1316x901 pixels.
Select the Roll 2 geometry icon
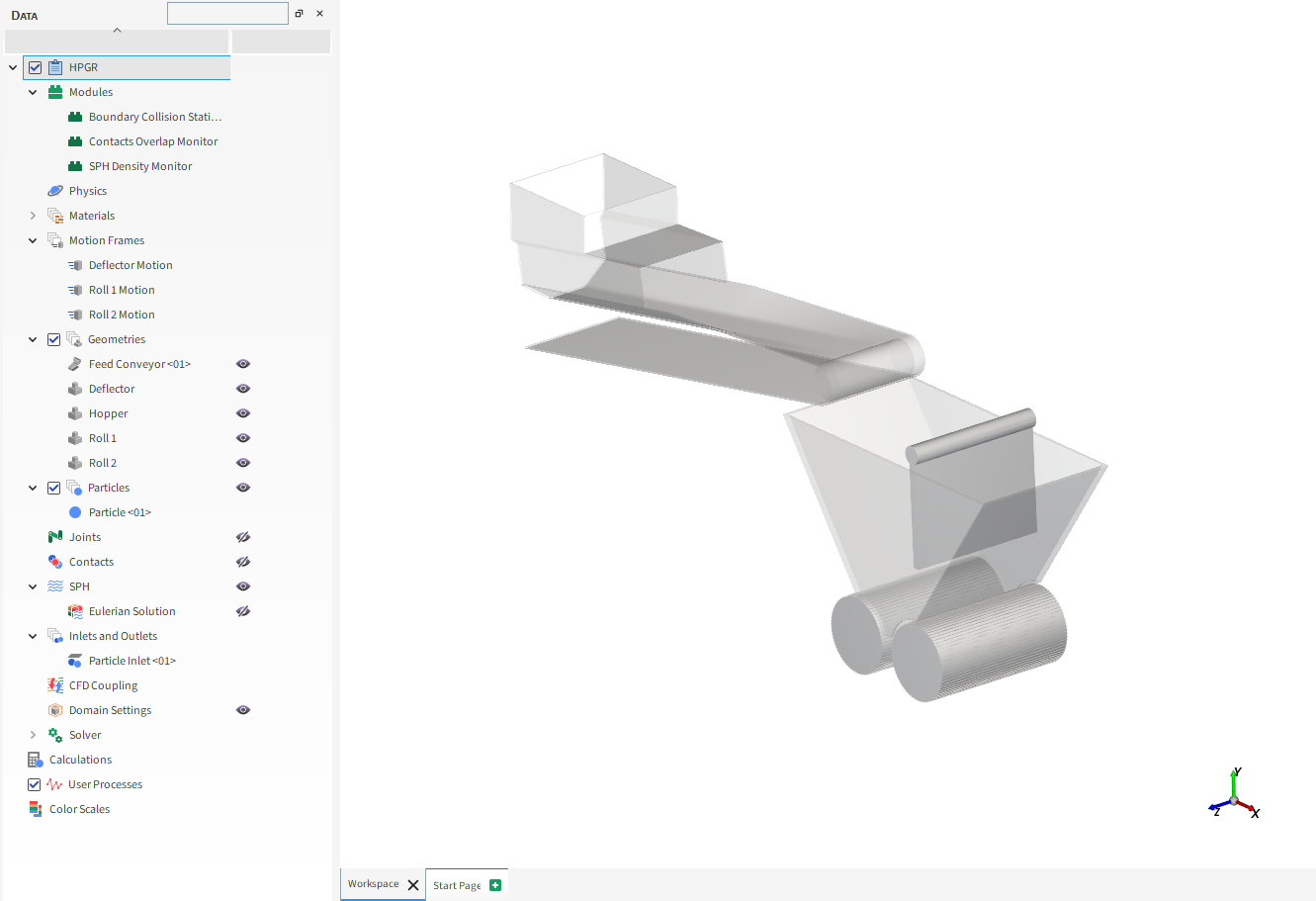(x=75, y=463)
